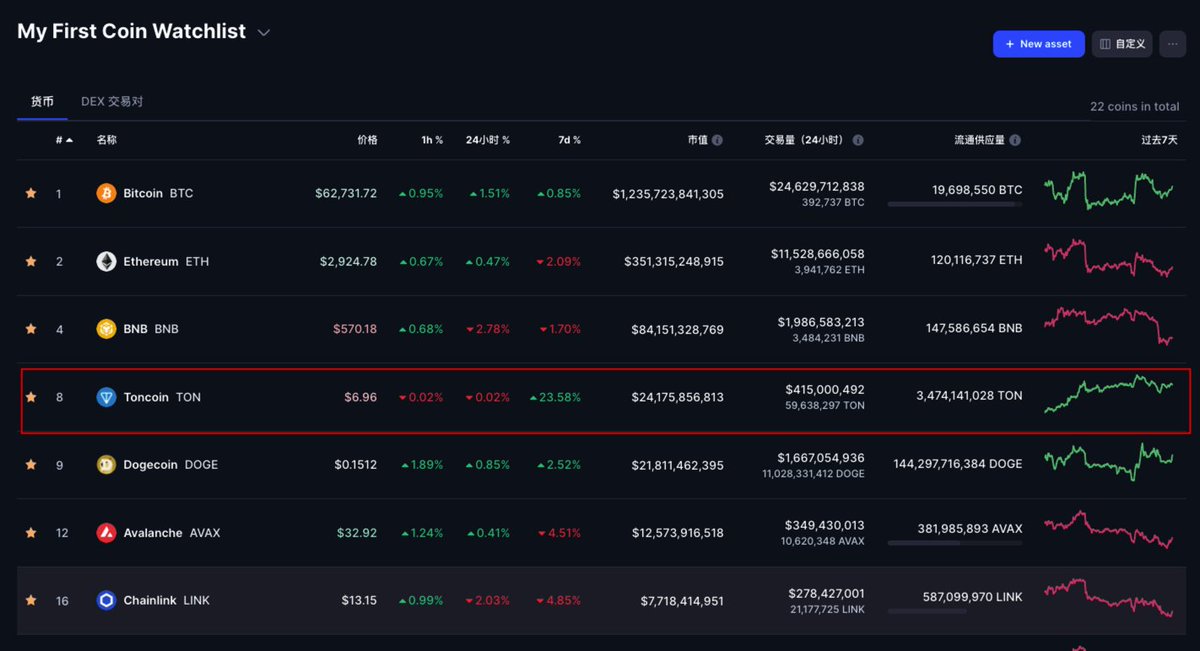This screenshot has height=651, width=1200.
Task: Click the info icon beside 流通供应量
Action: [1015, 141]
